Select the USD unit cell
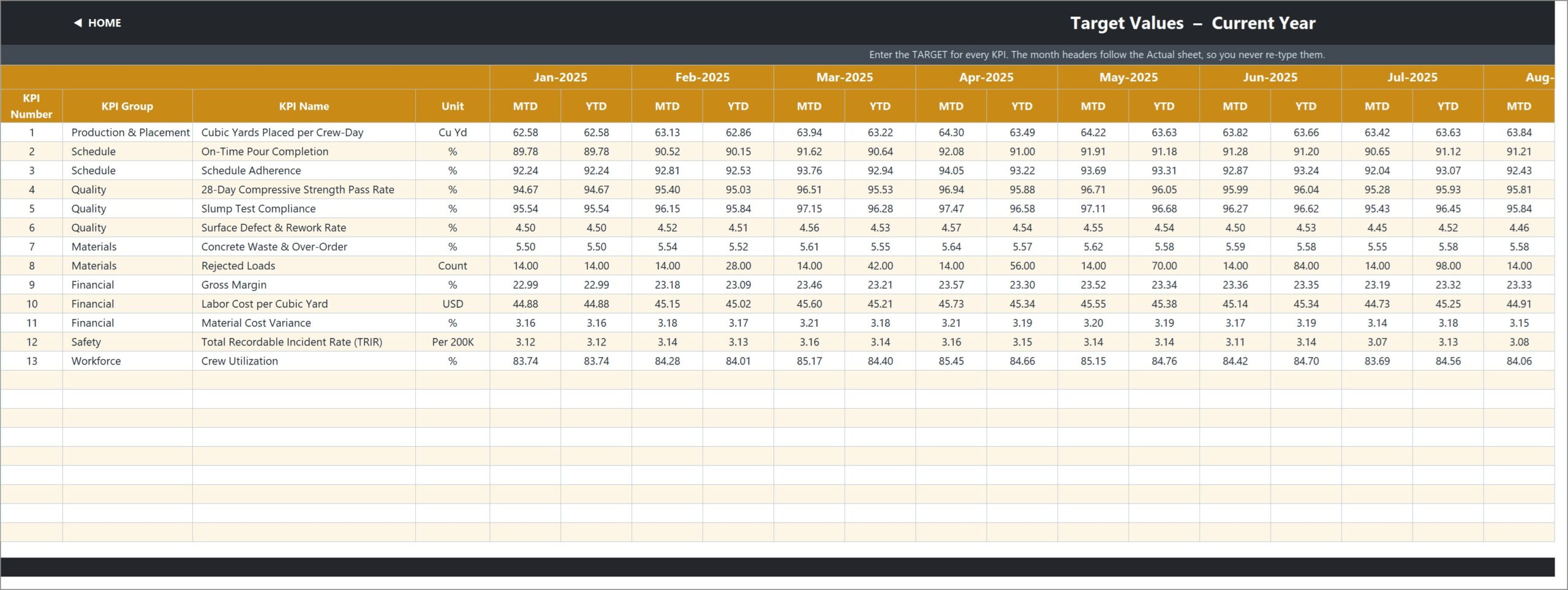 (x=453, y=303)
